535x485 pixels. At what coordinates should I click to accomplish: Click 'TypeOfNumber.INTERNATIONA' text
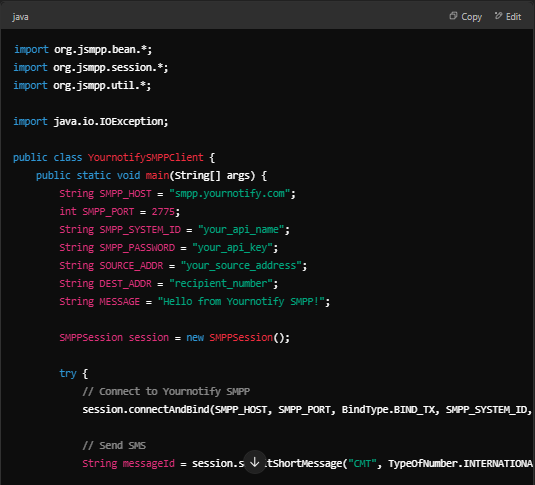[x=460, y=463]
